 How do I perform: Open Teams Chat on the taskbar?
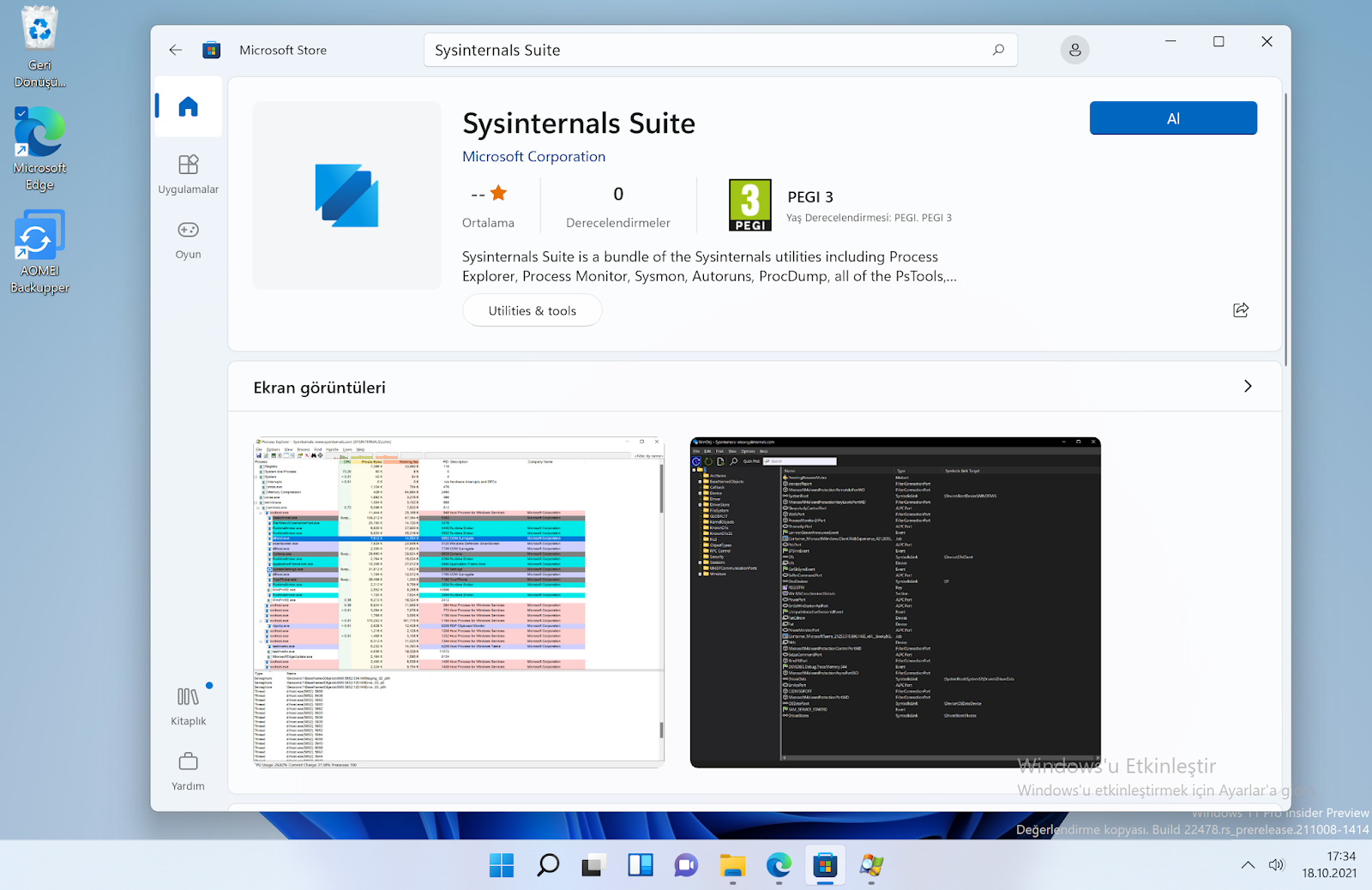(686, 865)
